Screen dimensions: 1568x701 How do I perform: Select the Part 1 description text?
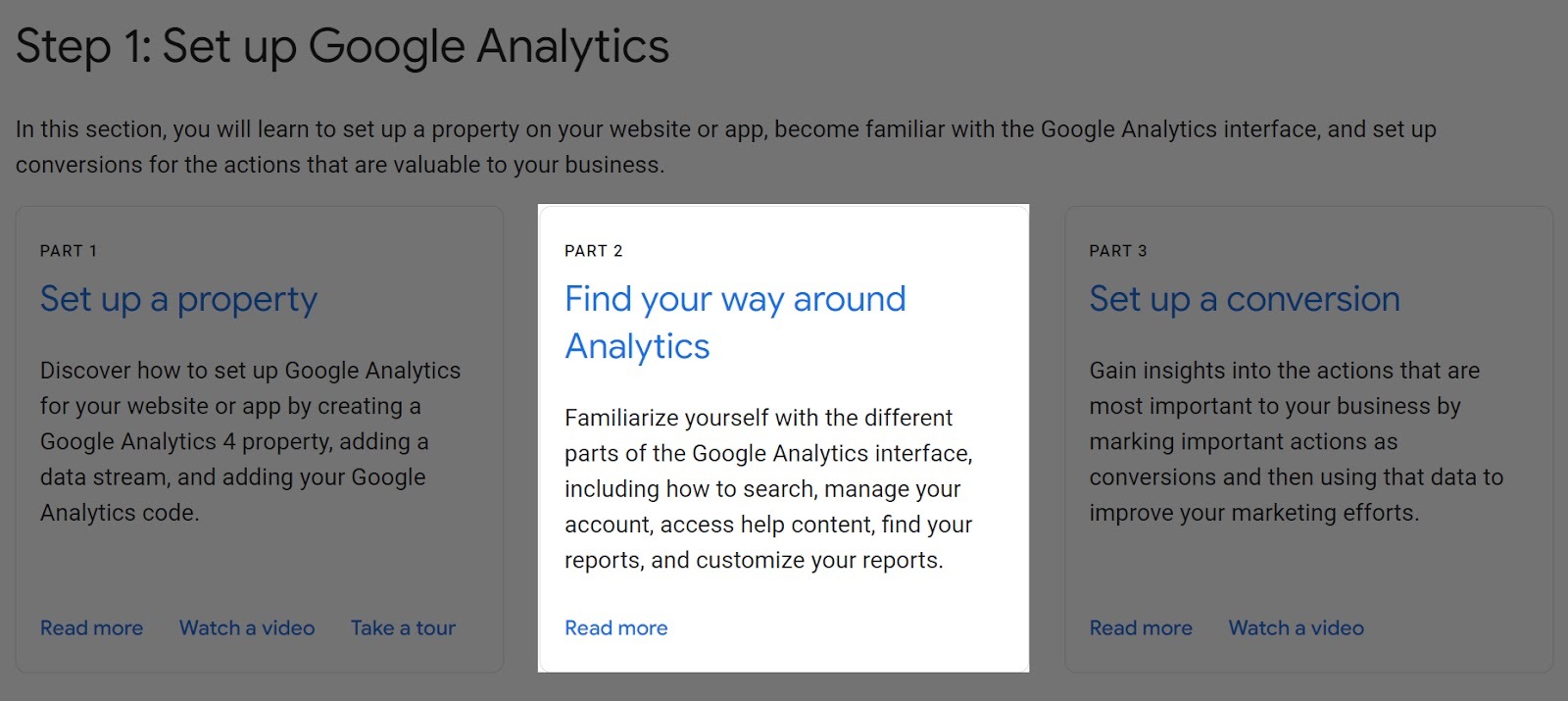coord(251,441)
